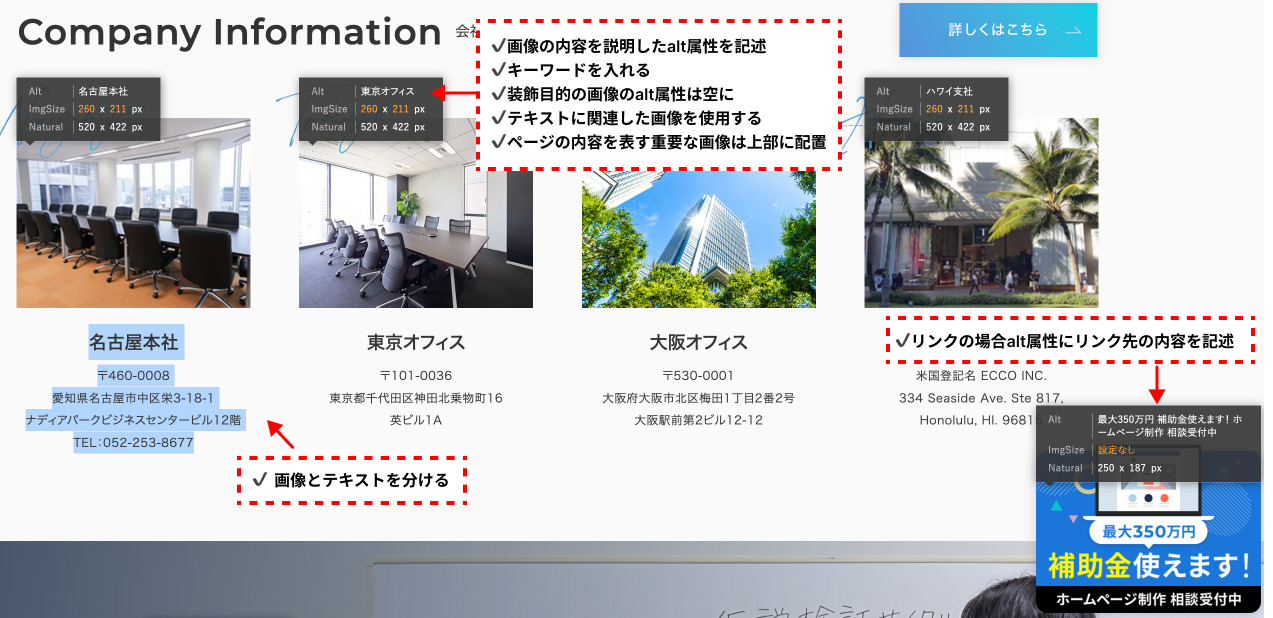
Task: Click the ハワイ支社 alt info tooltip
Action: coord(936,109)
